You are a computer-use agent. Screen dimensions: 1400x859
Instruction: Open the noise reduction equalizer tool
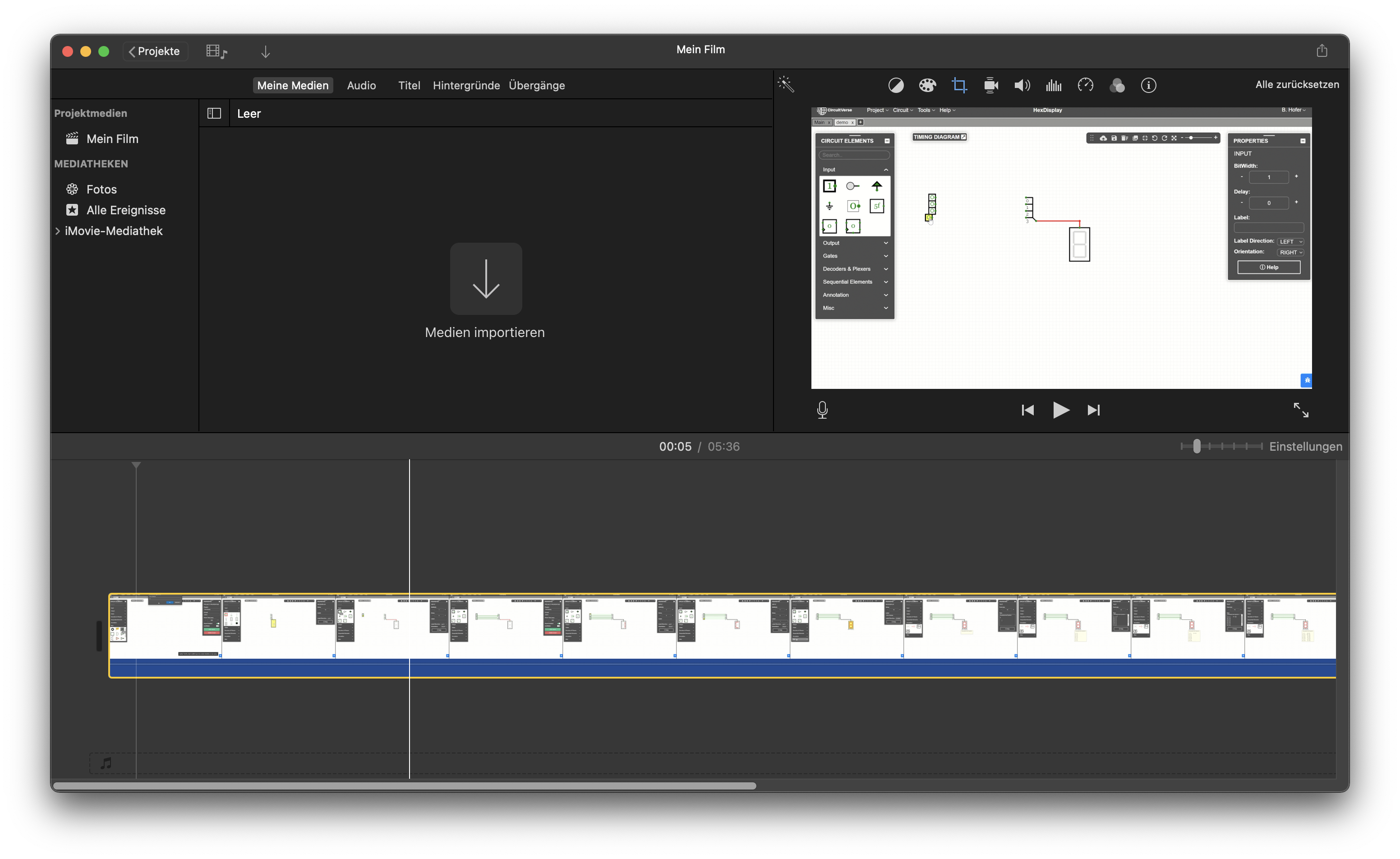coord(1054,85)
